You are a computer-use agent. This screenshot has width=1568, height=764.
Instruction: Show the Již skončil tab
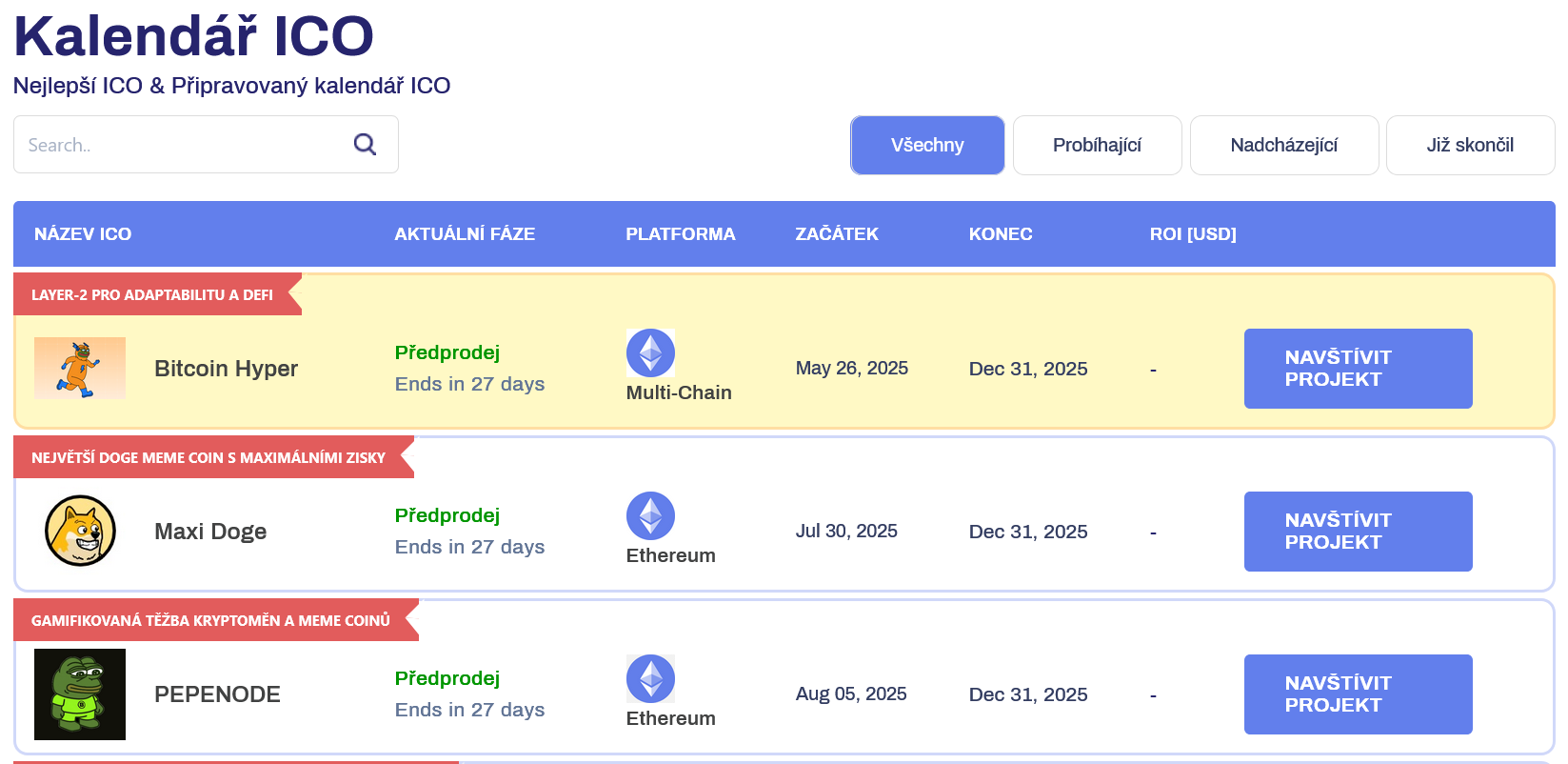click(1470, 145)
